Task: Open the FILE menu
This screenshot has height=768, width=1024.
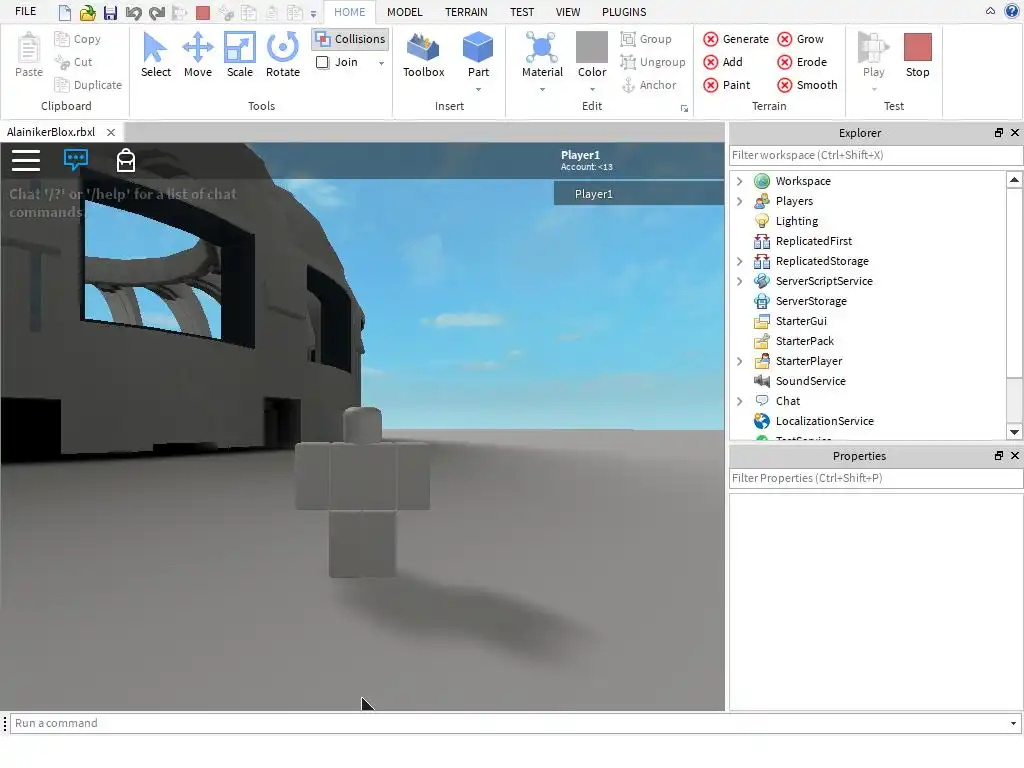Action: 25,12
